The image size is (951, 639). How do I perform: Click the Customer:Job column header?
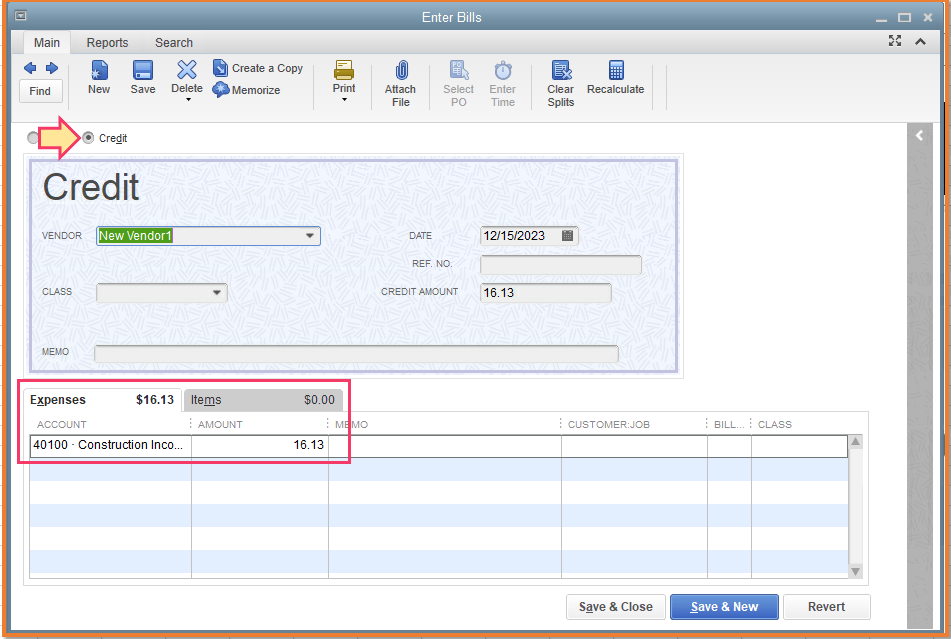click(608, 424)
